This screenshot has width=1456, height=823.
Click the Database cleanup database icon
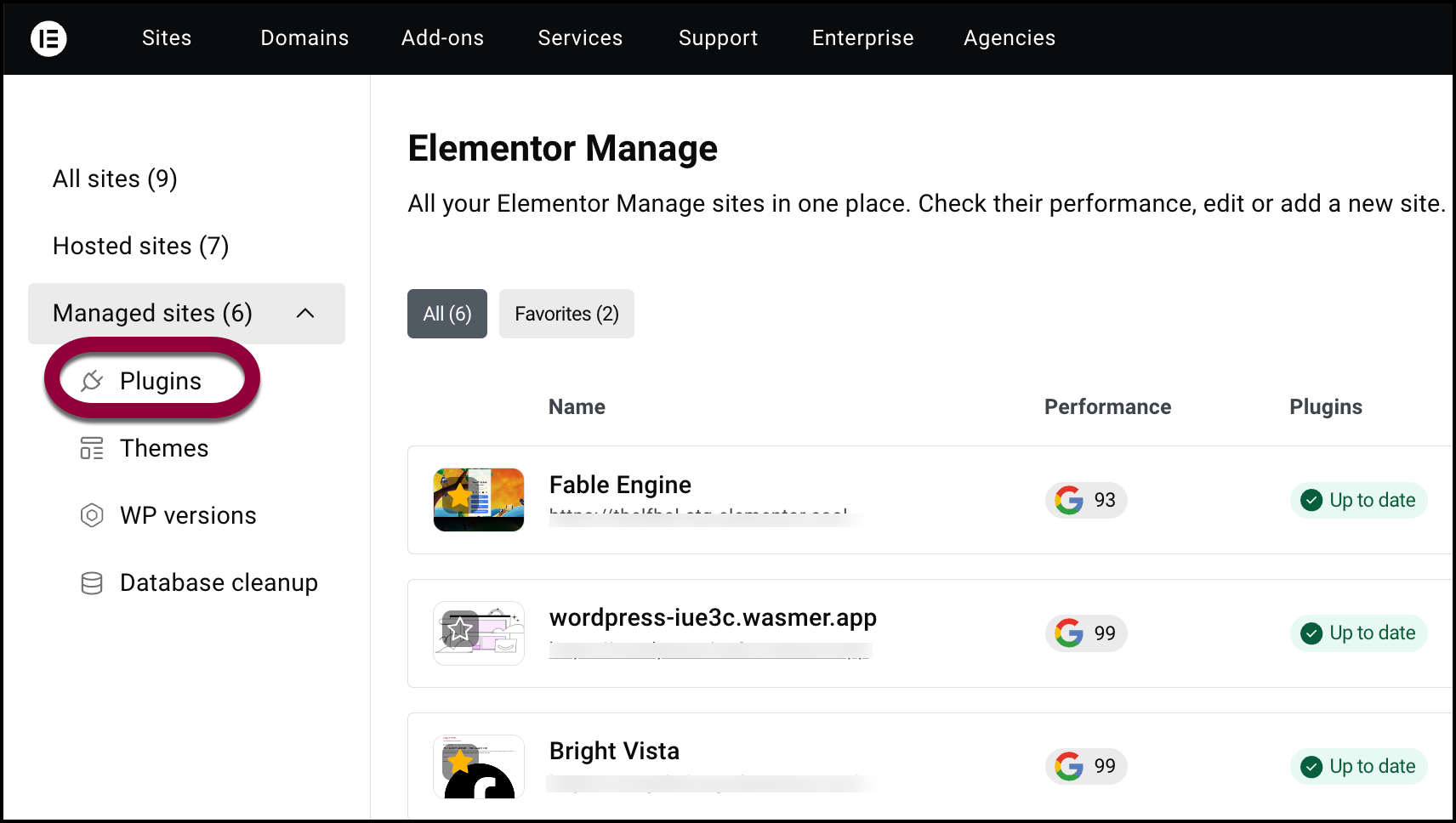coord(92,582)
